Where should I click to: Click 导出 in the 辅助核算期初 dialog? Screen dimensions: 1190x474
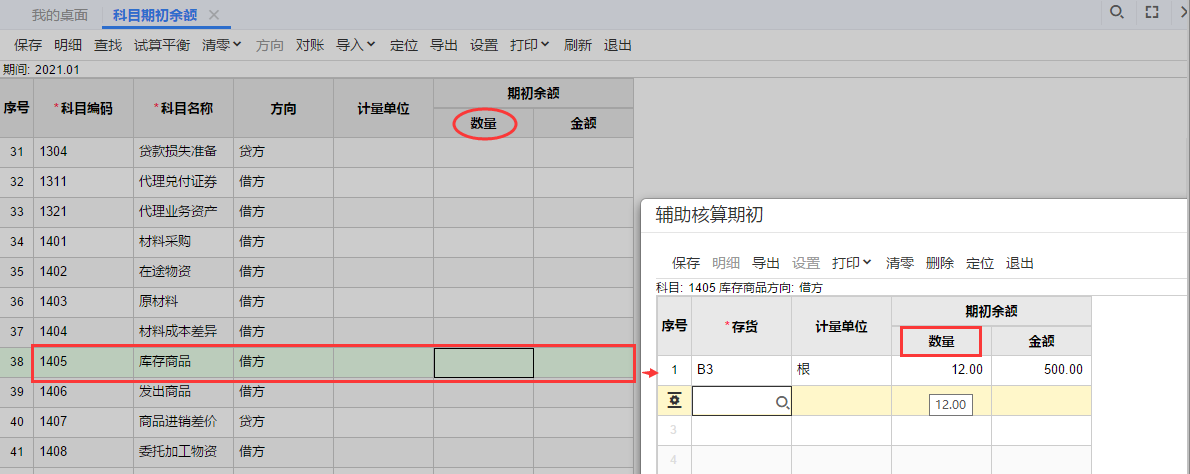click(766, 263)
